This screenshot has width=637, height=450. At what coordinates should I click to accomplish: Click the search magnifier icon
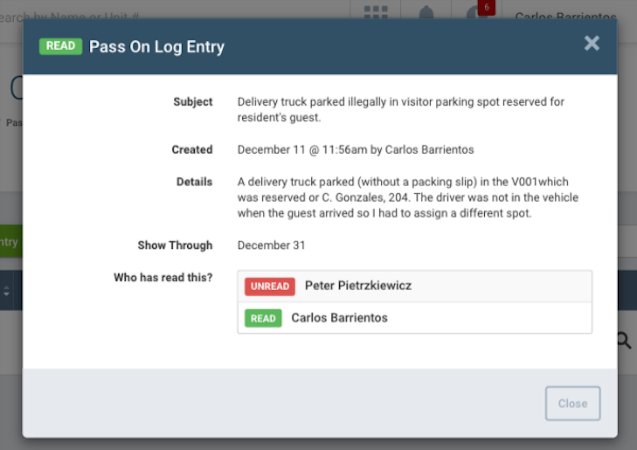625,340
